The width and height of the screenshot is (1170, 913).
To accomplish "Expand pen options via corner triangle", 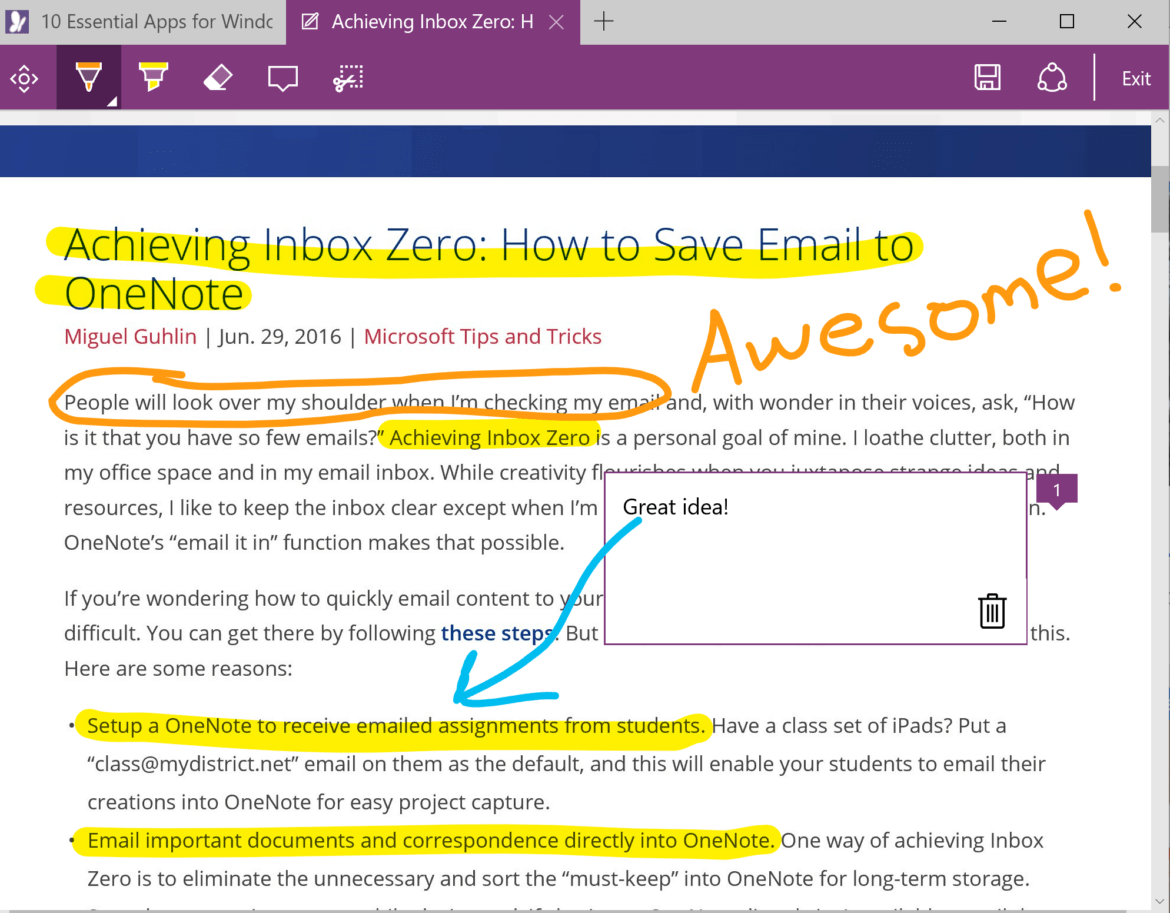I will pos(112,101).
